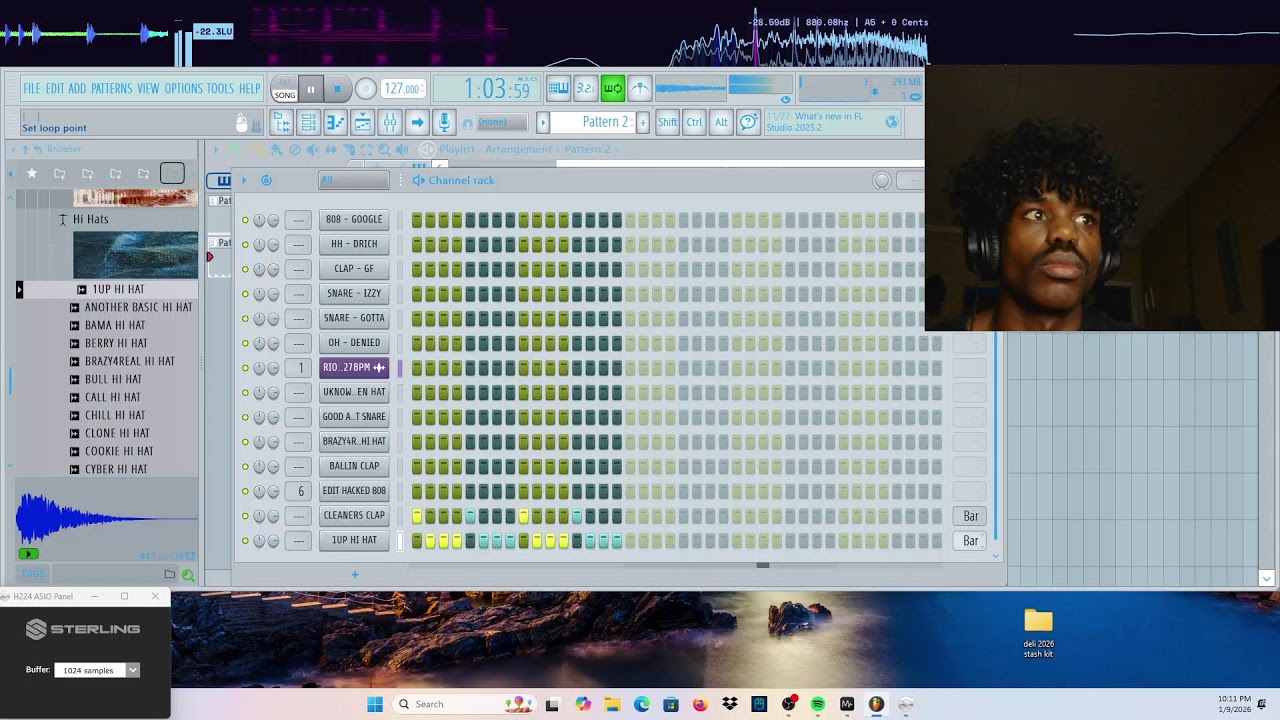Toggle mute light for HH - DRICH channel
This screenshot has height=720, width=1280.
coord(245,244)
